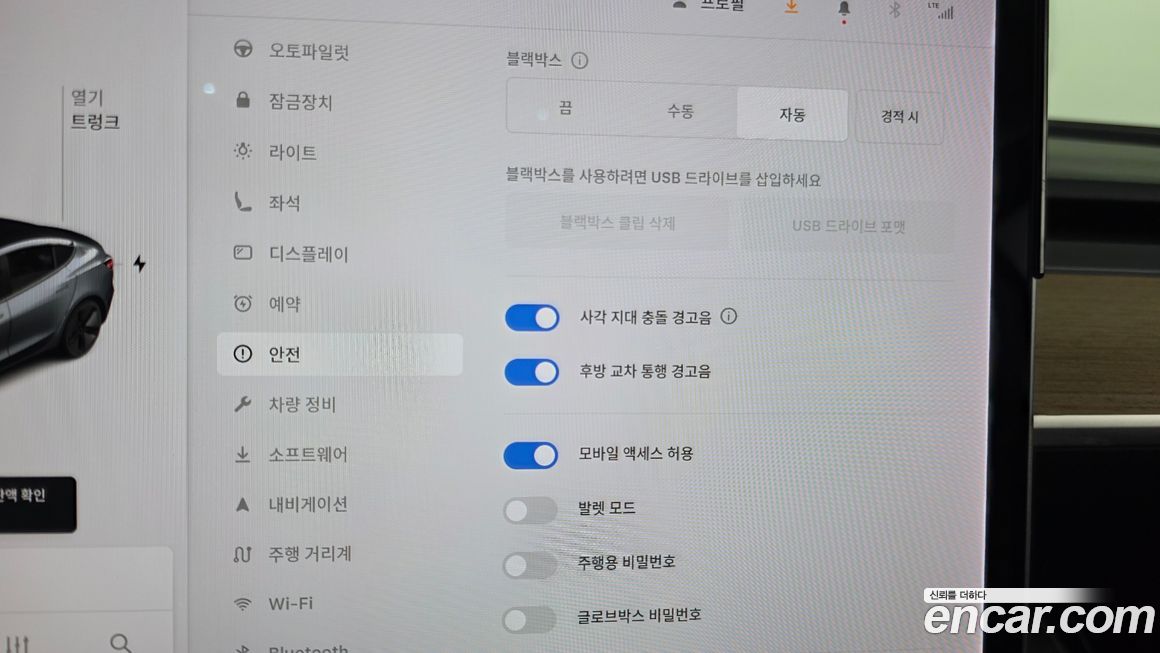Set 블랙박스 mode to 수동
This screenshot has height=653, width=1160.
(x=680, y=111)
